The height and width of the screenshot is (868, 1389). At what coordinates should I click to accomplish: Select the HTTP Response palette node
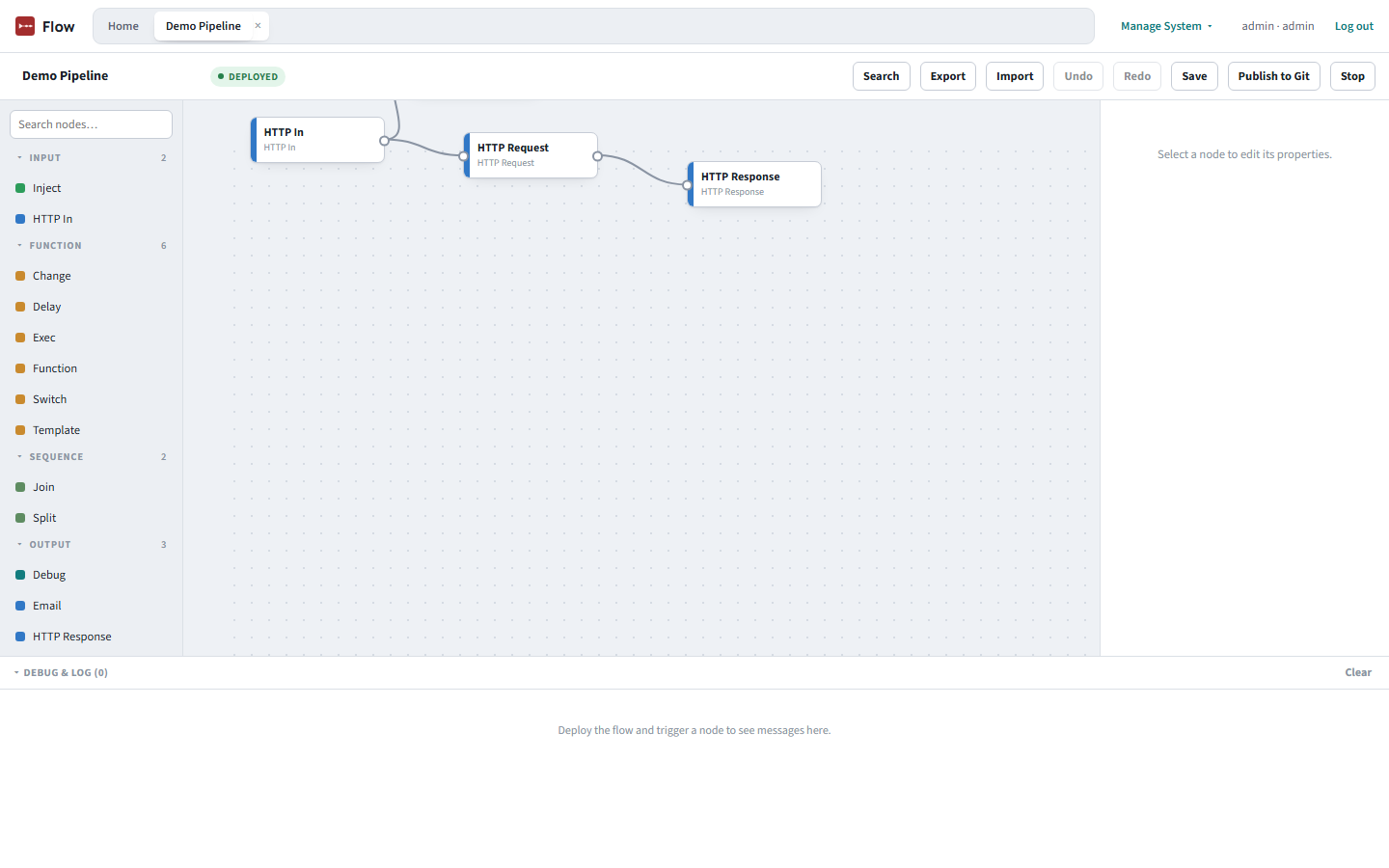[x=91, y=637]
